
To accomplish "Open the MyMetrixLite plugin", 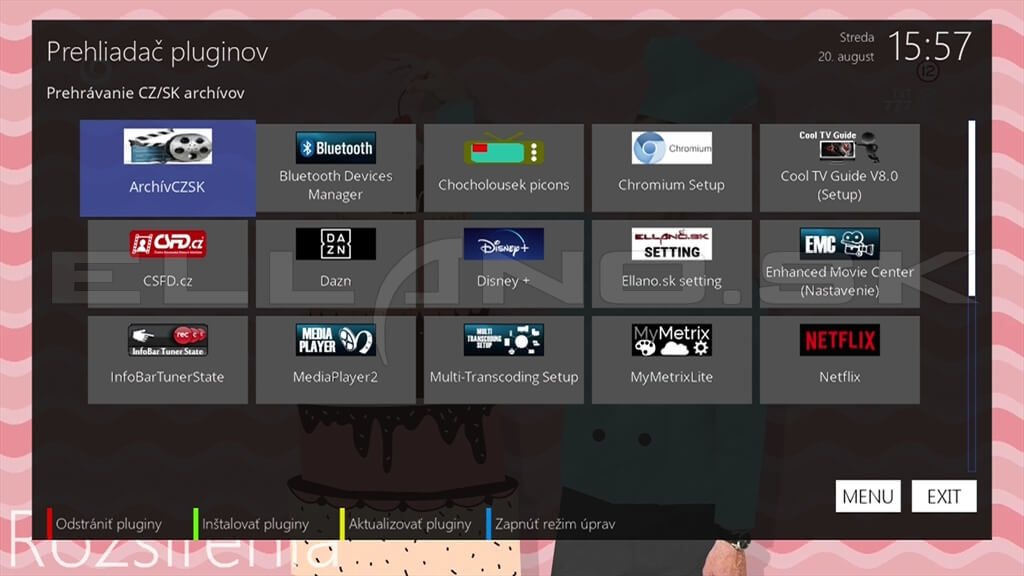I will click(x=671, y=359).
